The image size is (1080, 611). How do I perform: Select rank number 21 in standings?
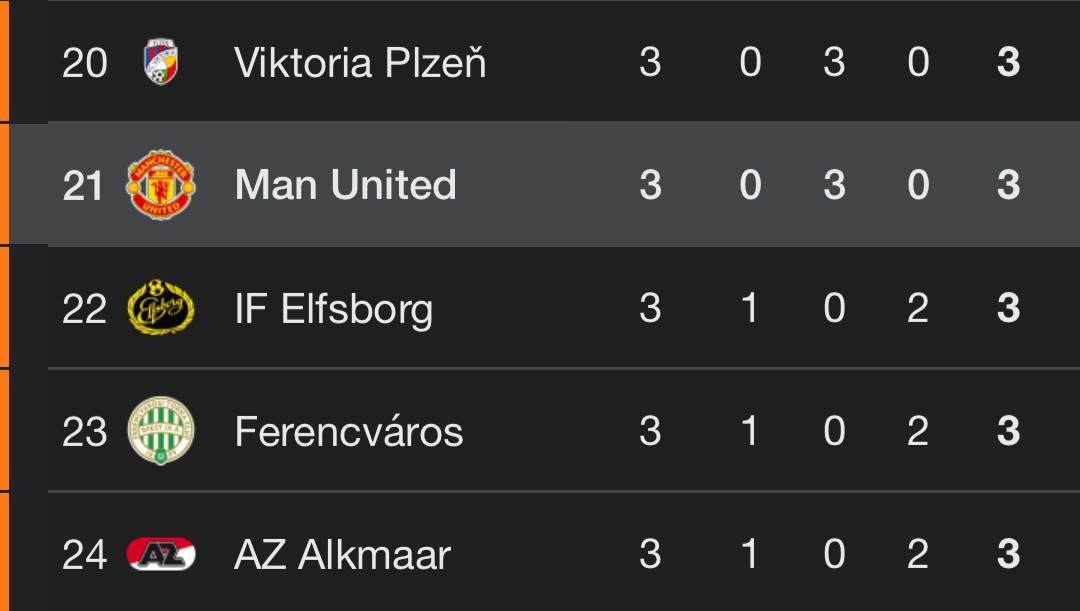point(83,185)
